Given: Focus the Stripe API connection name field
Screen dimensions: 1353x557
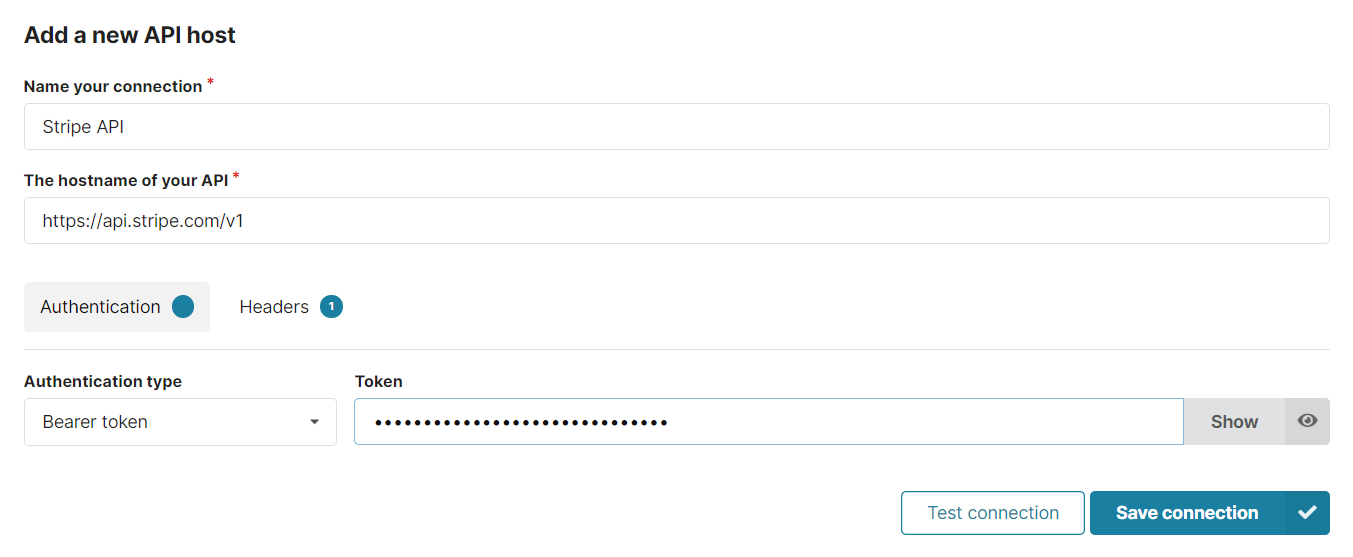Looking at the screenshot, I should (x=676, y=127).
